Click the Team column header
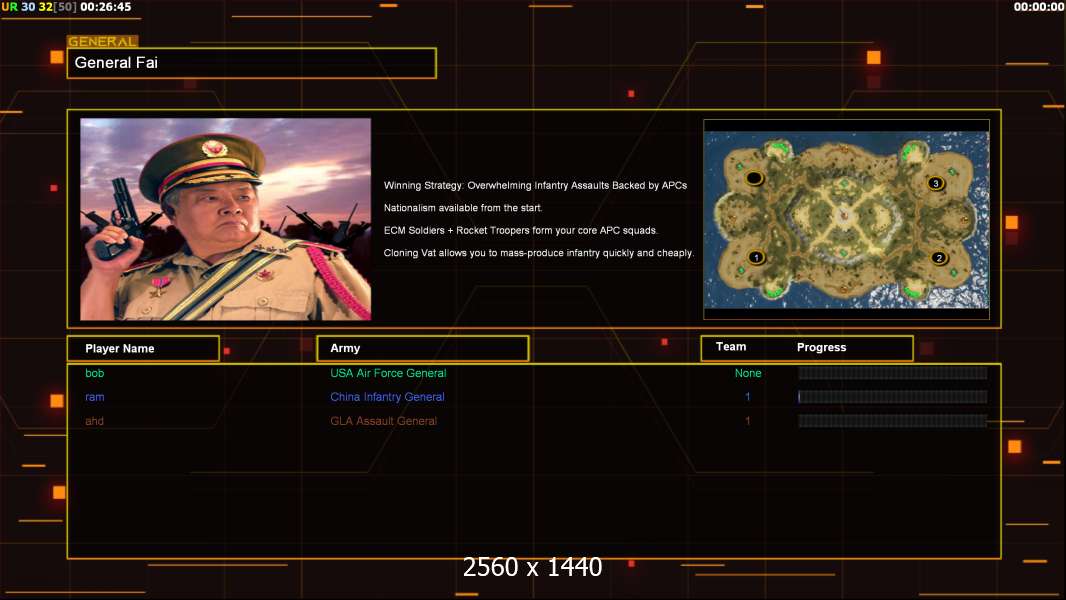This screenshot has width=1066, height=600. (731, 347)
